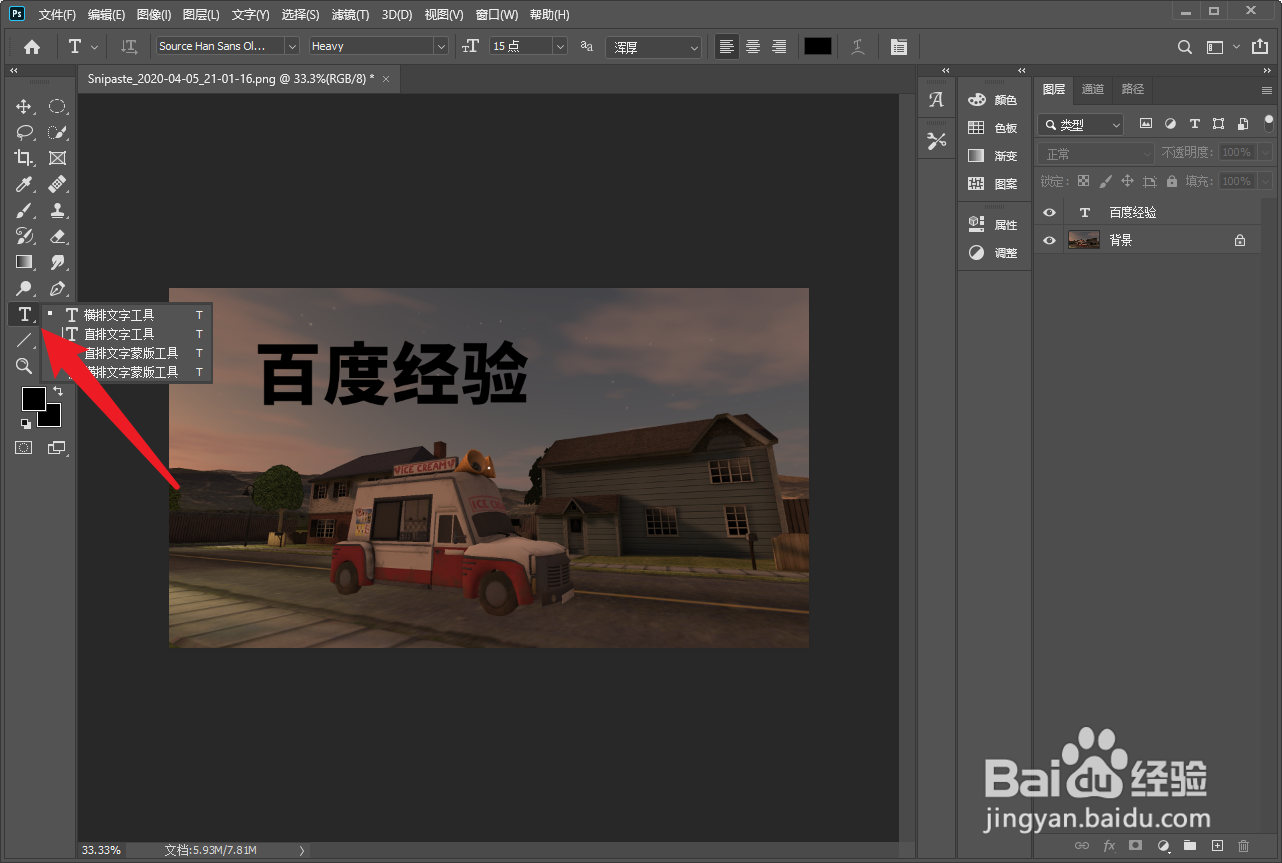Expand the status bar document info arrow
1282x863 pixels.
(302, 850)
